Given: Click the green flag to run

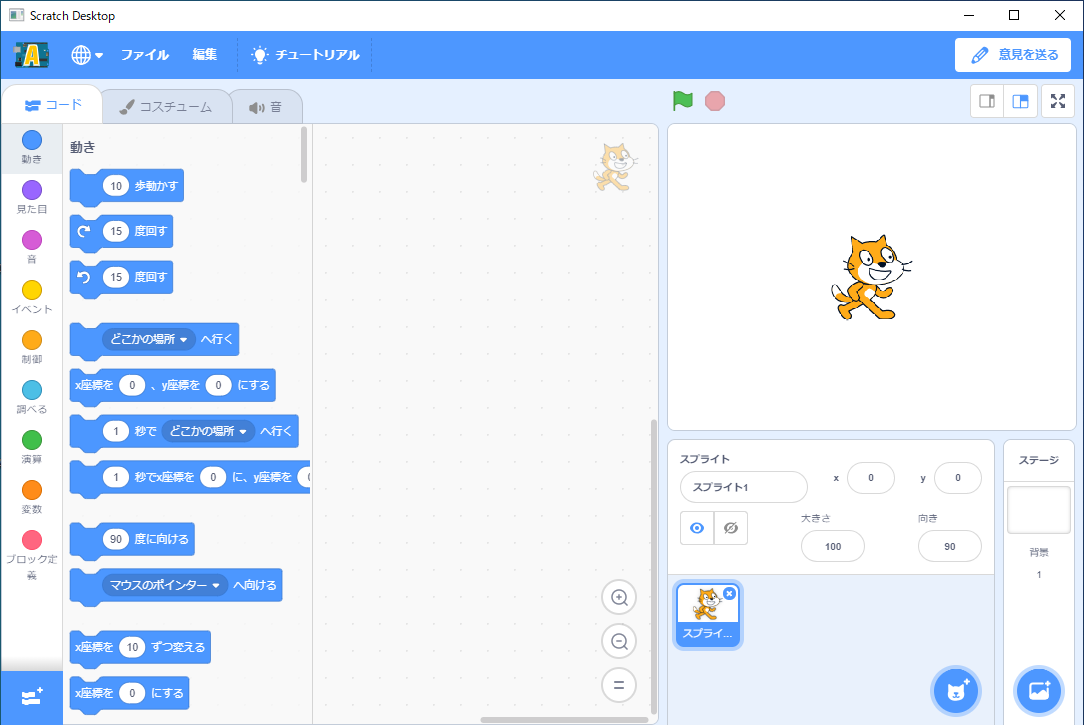Looking at the screenshot, I should (x=683, y=101).
